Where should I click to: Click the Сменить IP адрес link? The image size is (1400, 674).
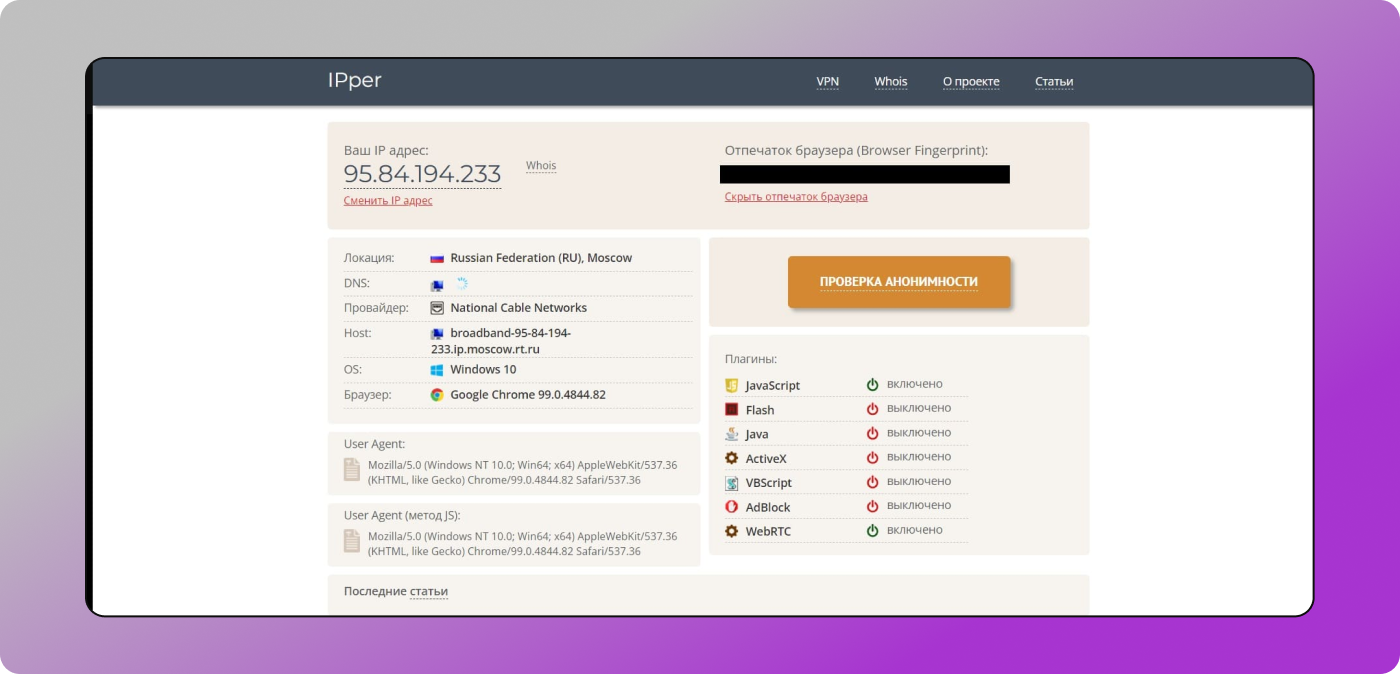388,201
